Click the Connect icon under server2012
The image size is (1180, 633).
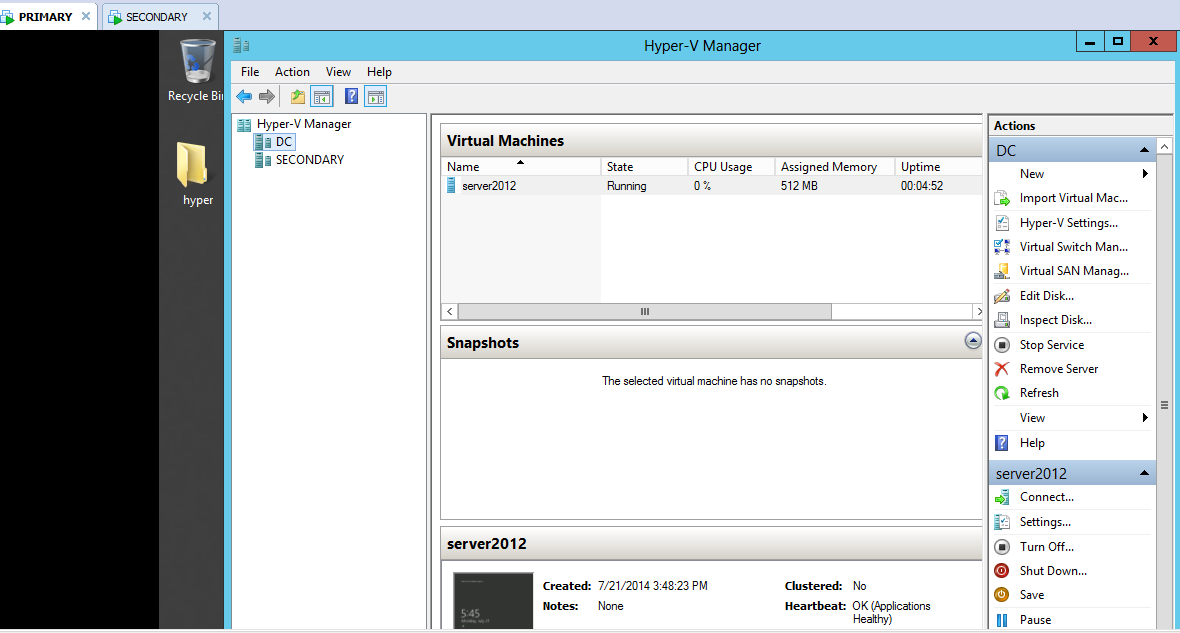coord(1002,497)
